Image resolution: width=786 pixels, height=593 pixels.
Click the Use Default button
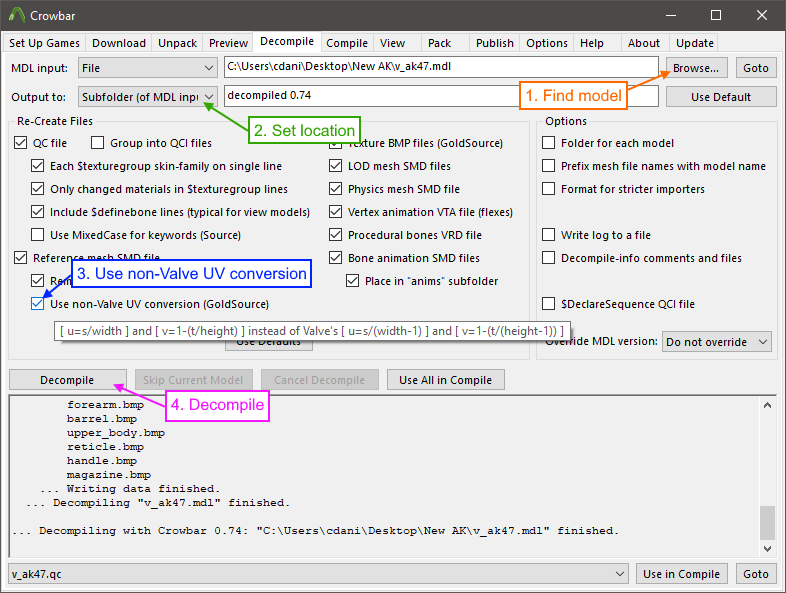point(721,97)
